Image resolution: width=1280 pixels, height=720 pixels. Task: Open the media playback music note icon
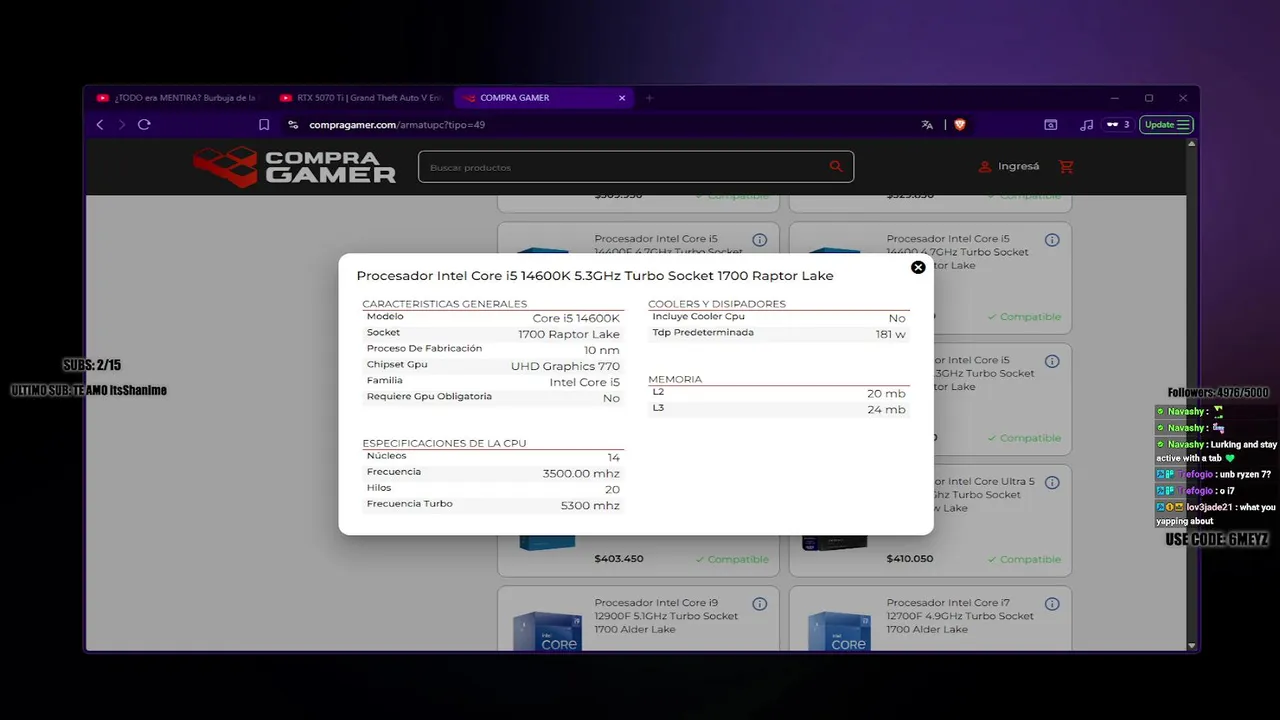click(x=1086, y=125)
